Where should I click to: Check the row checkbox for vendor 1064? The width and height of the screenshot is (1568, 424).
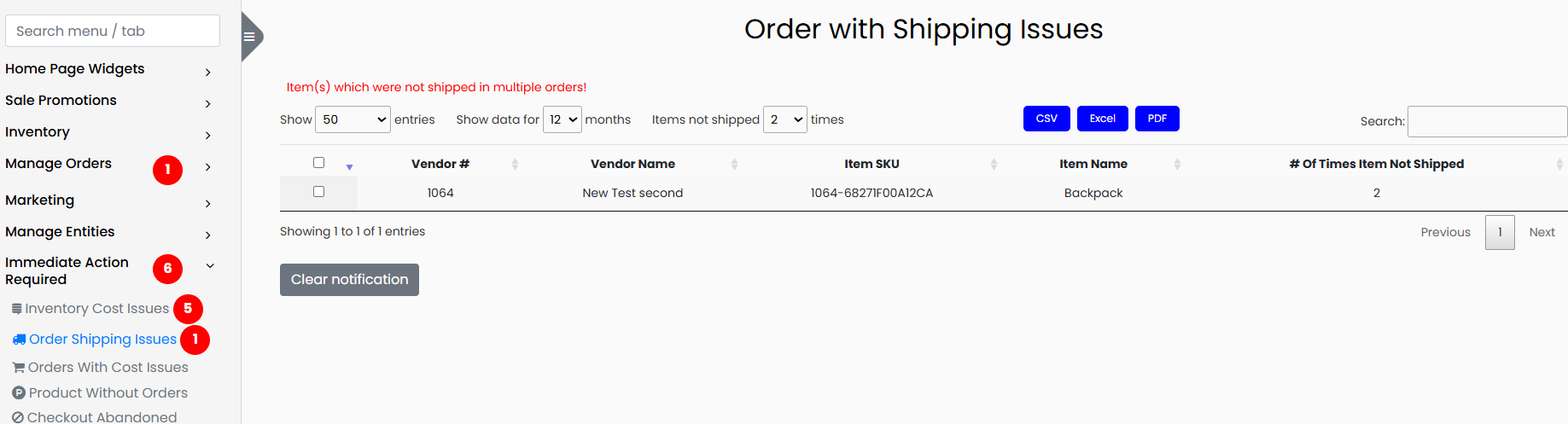tap(318, 192)
